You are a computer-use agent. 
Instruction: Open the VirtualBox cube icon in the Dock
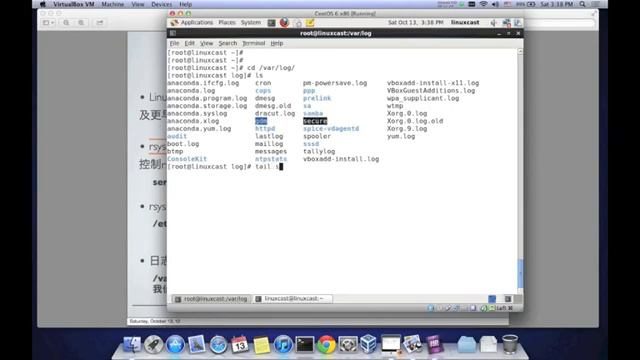369,344
